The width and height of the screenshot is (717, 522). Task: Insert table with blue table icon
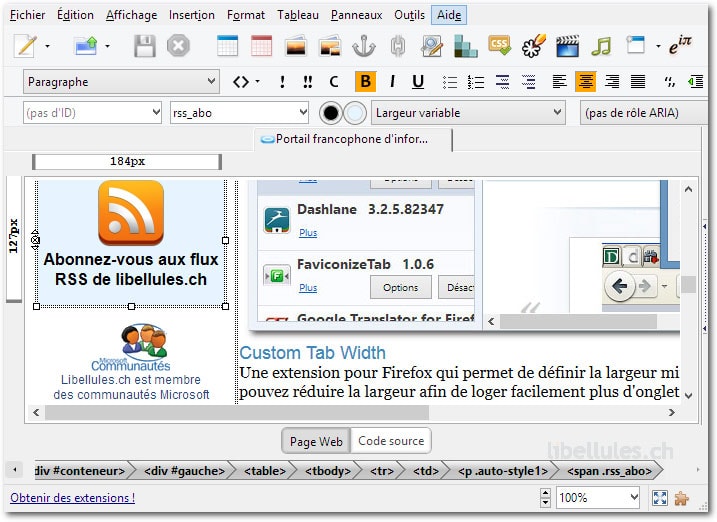[x=227, y=46]
